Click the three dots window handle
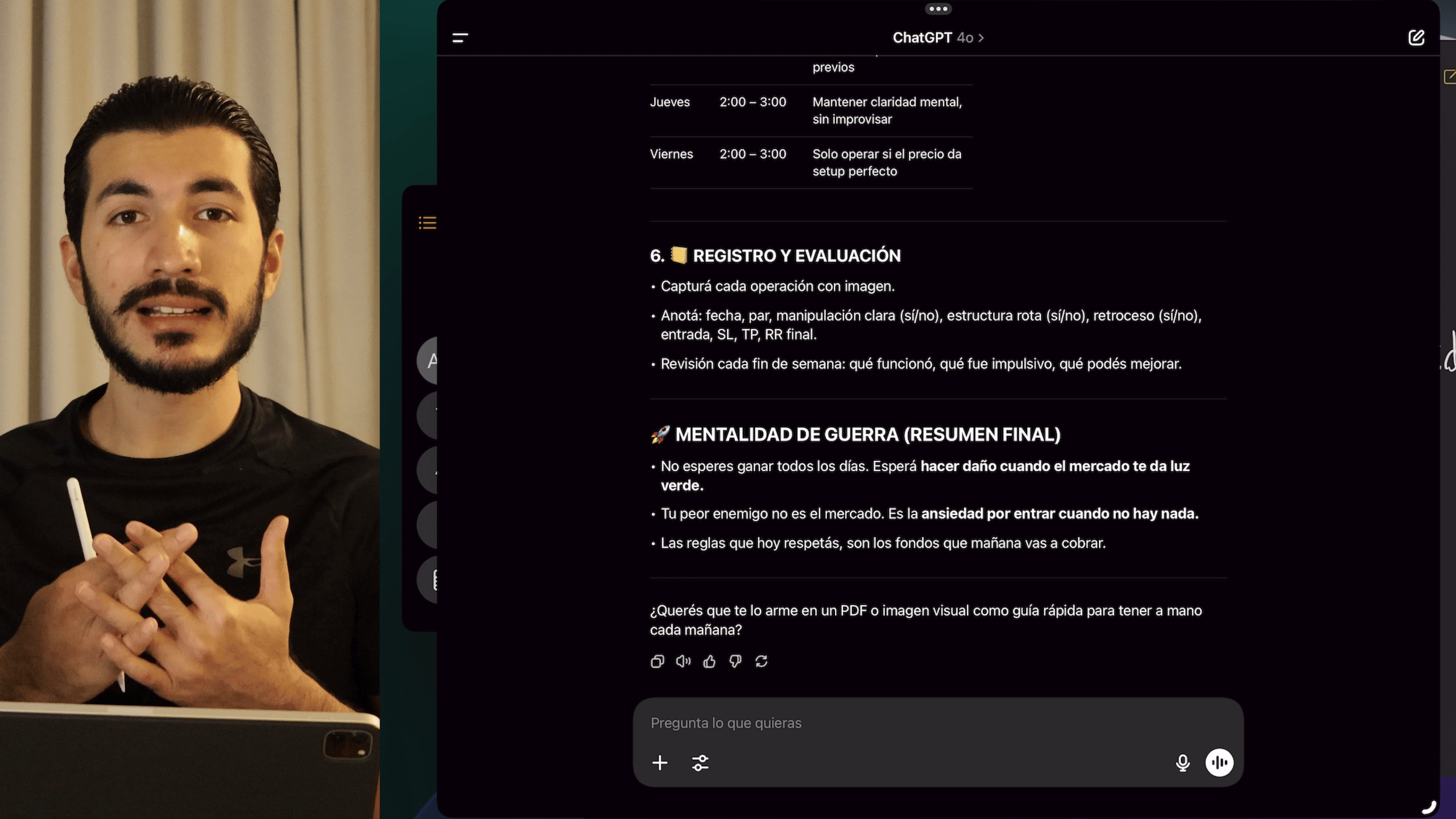 pos(938,9)
